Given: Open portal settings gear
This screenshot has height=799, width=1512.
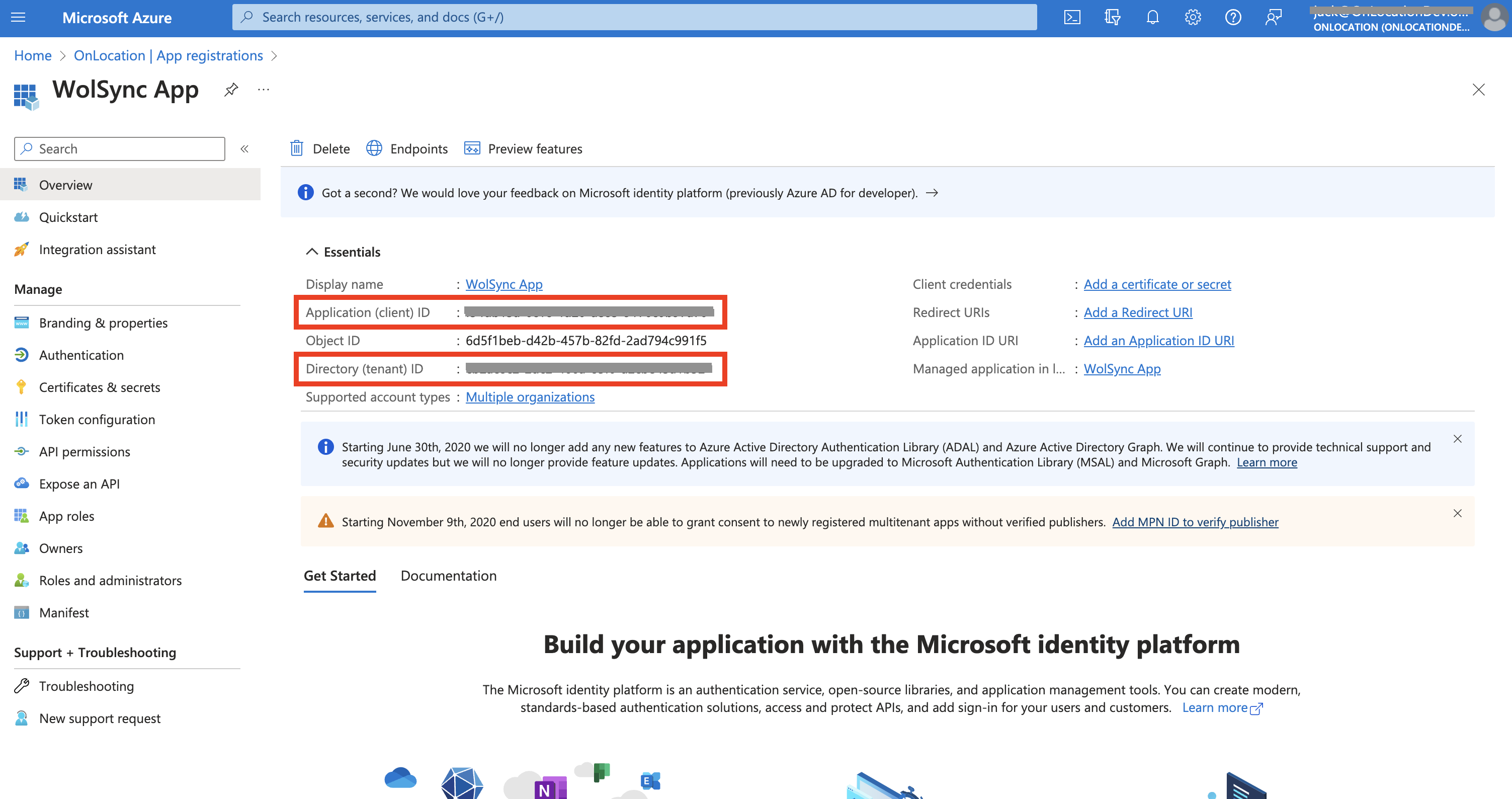Looking at the screenshot, I should (x=1193, y=17).
